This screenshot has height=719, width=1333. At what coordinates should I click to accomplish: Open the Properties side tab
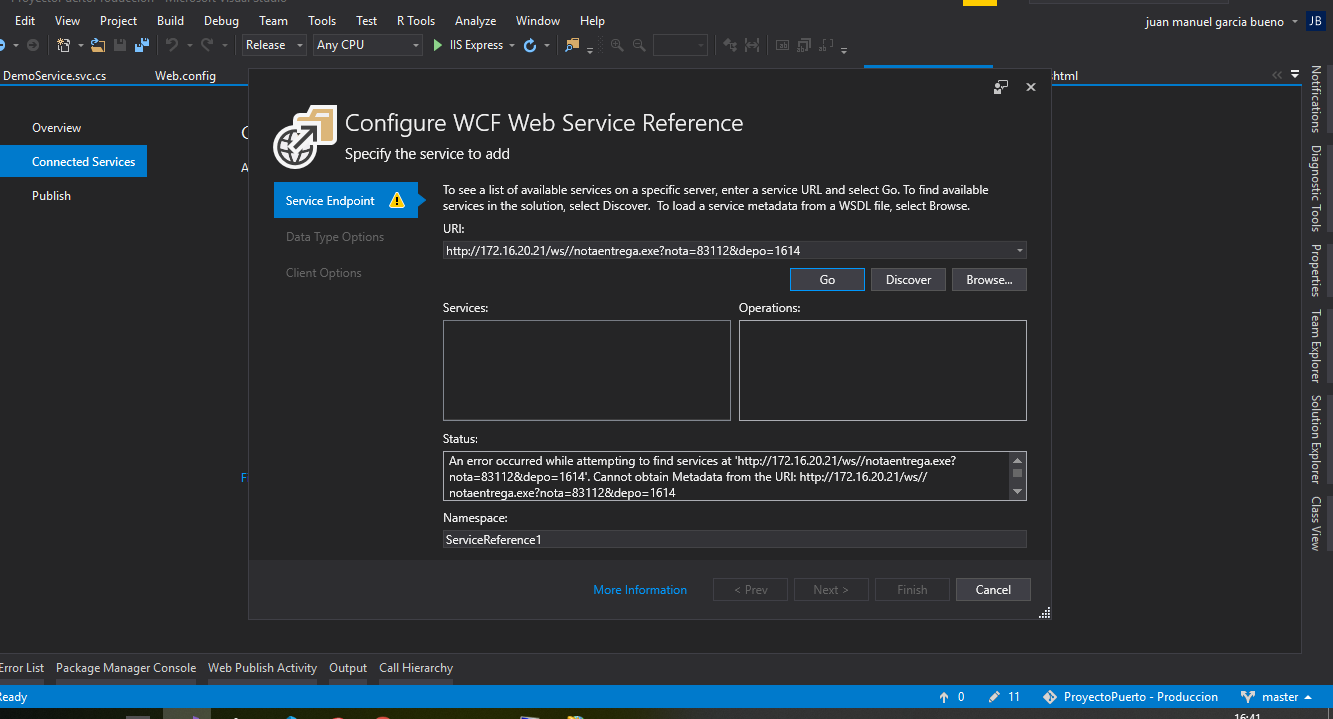[x=1317, y=270]
